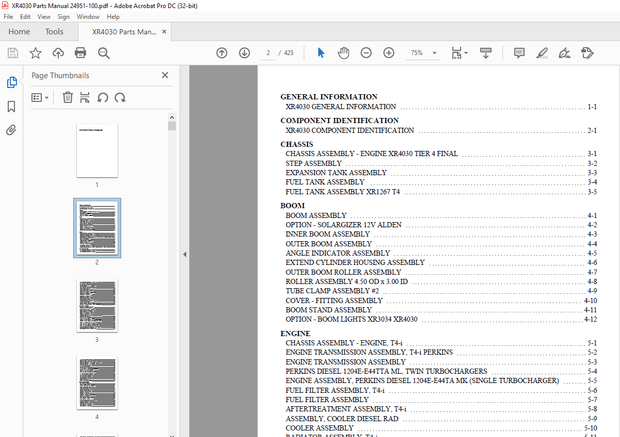
Task: Go to the previous page arrow
Action: tap(222, 53)
